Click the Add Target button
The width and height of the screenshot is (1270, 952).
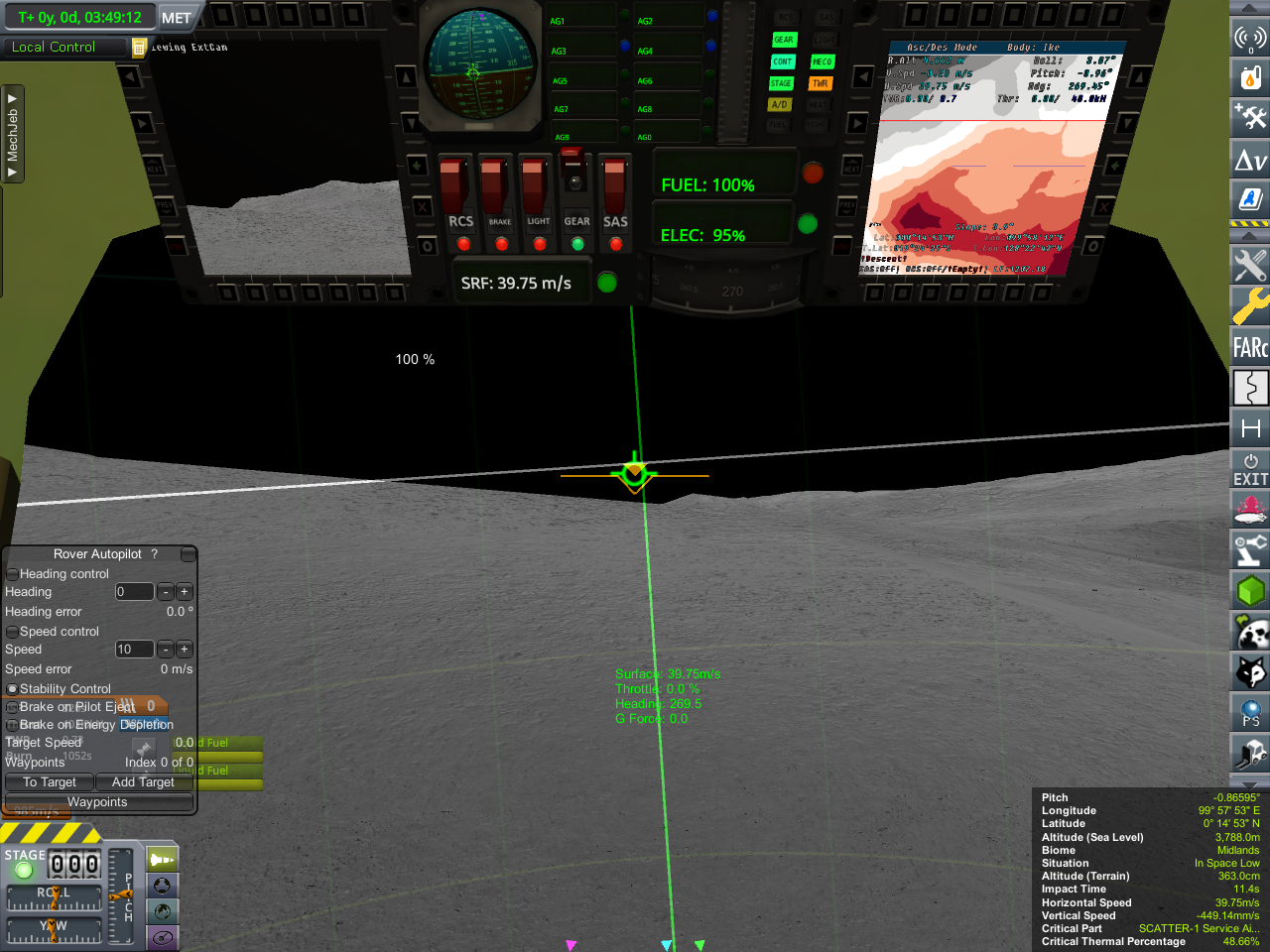143,782
